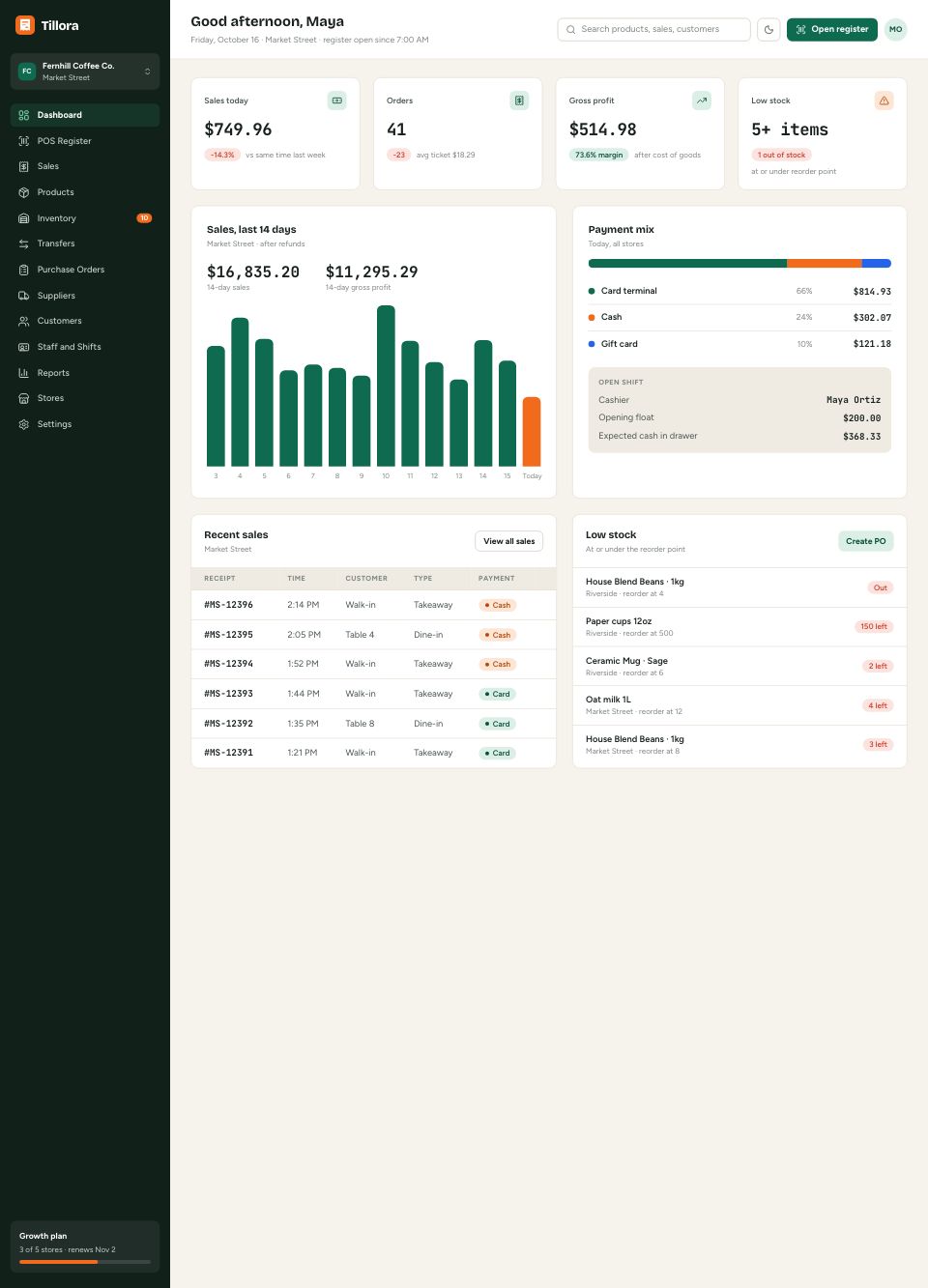
Task: Toggle dark mode with the moon button
Action: pos(768,29)
